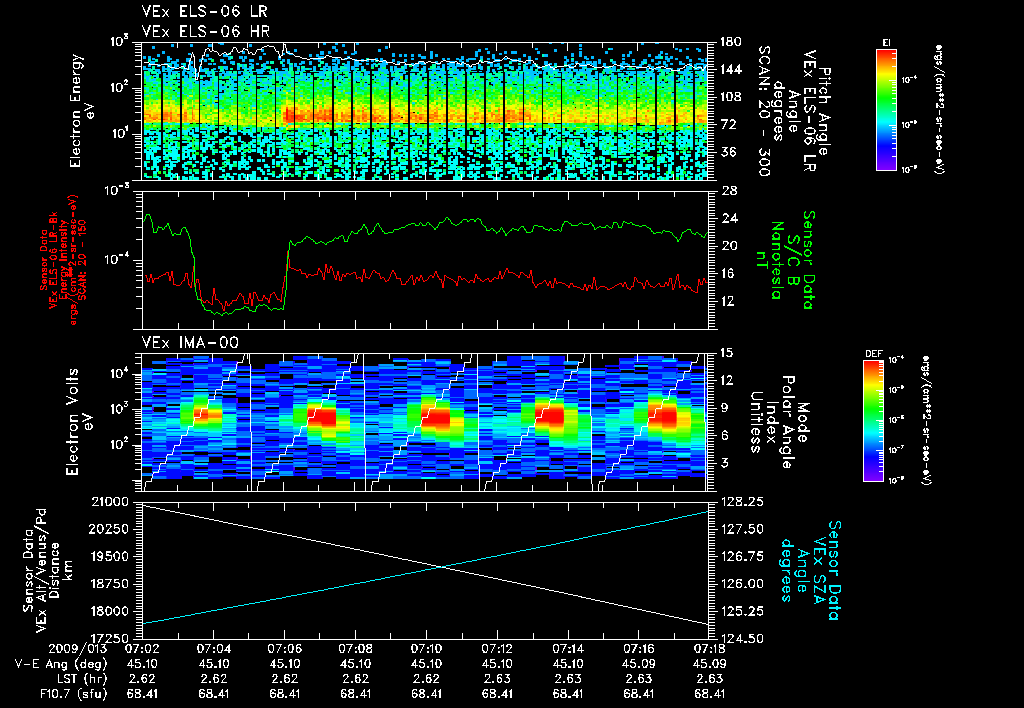Click the '72' pitch angle tick

pyautogui.click(x=726, y=124)
